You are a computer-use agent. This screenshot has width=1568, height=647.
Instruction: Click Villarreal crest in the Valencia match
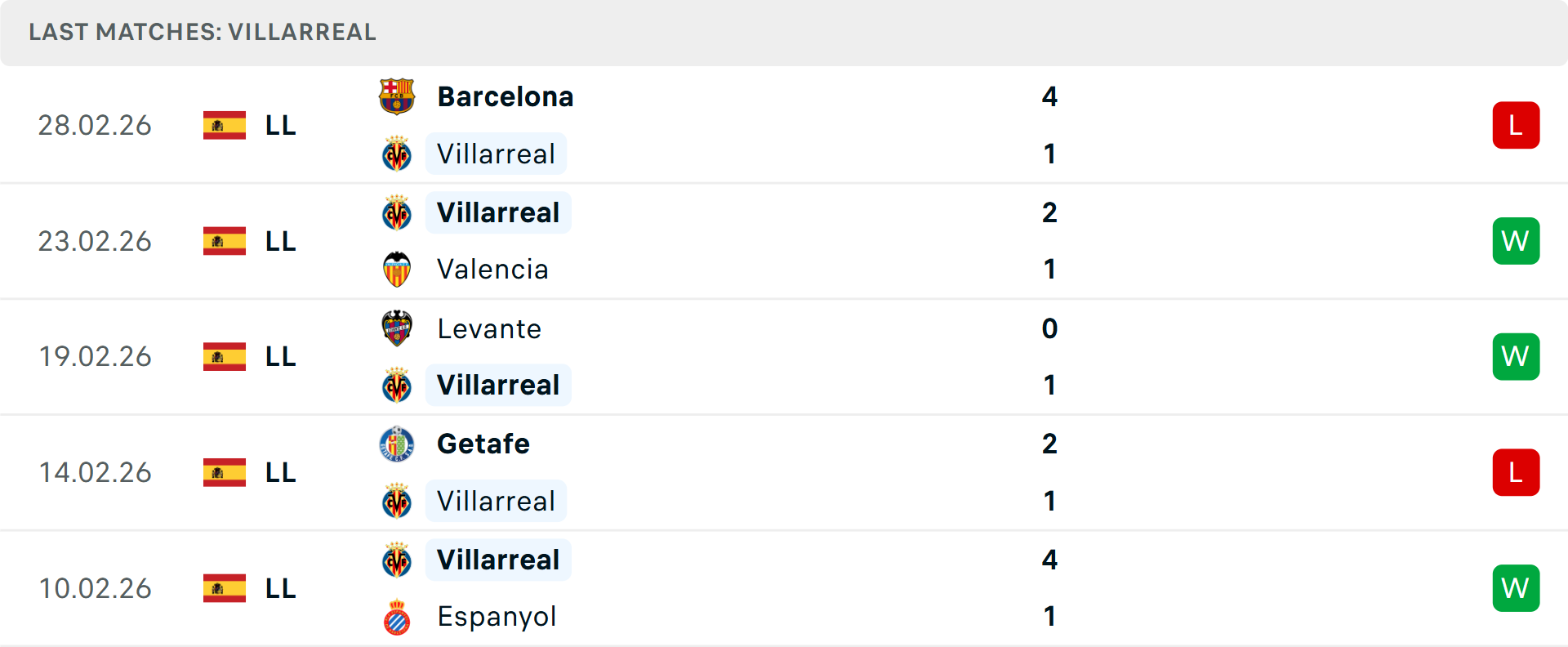(x=397, y=213)
